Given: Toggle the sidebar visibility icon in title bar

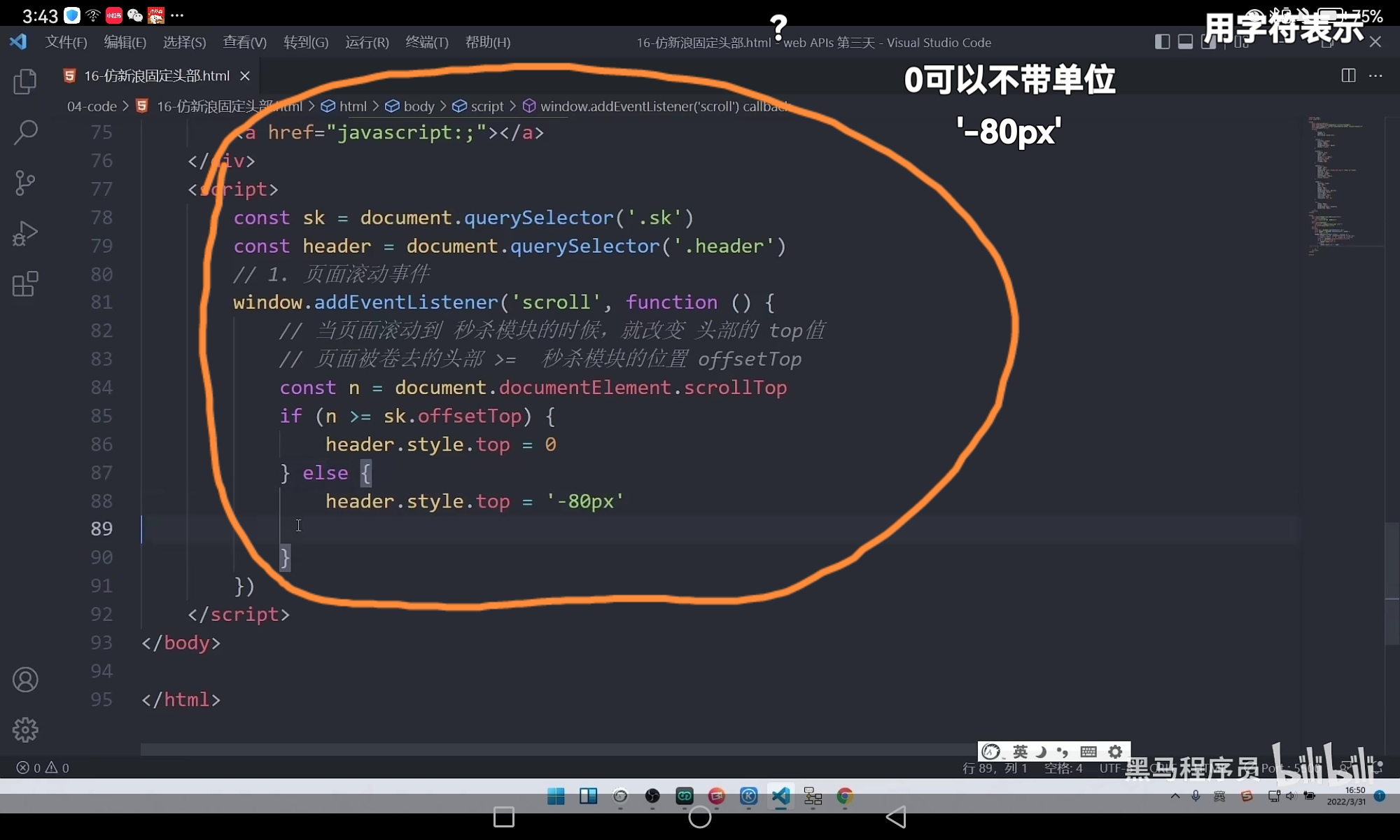Looking at the screenshot, I should tap(1161, 41).
